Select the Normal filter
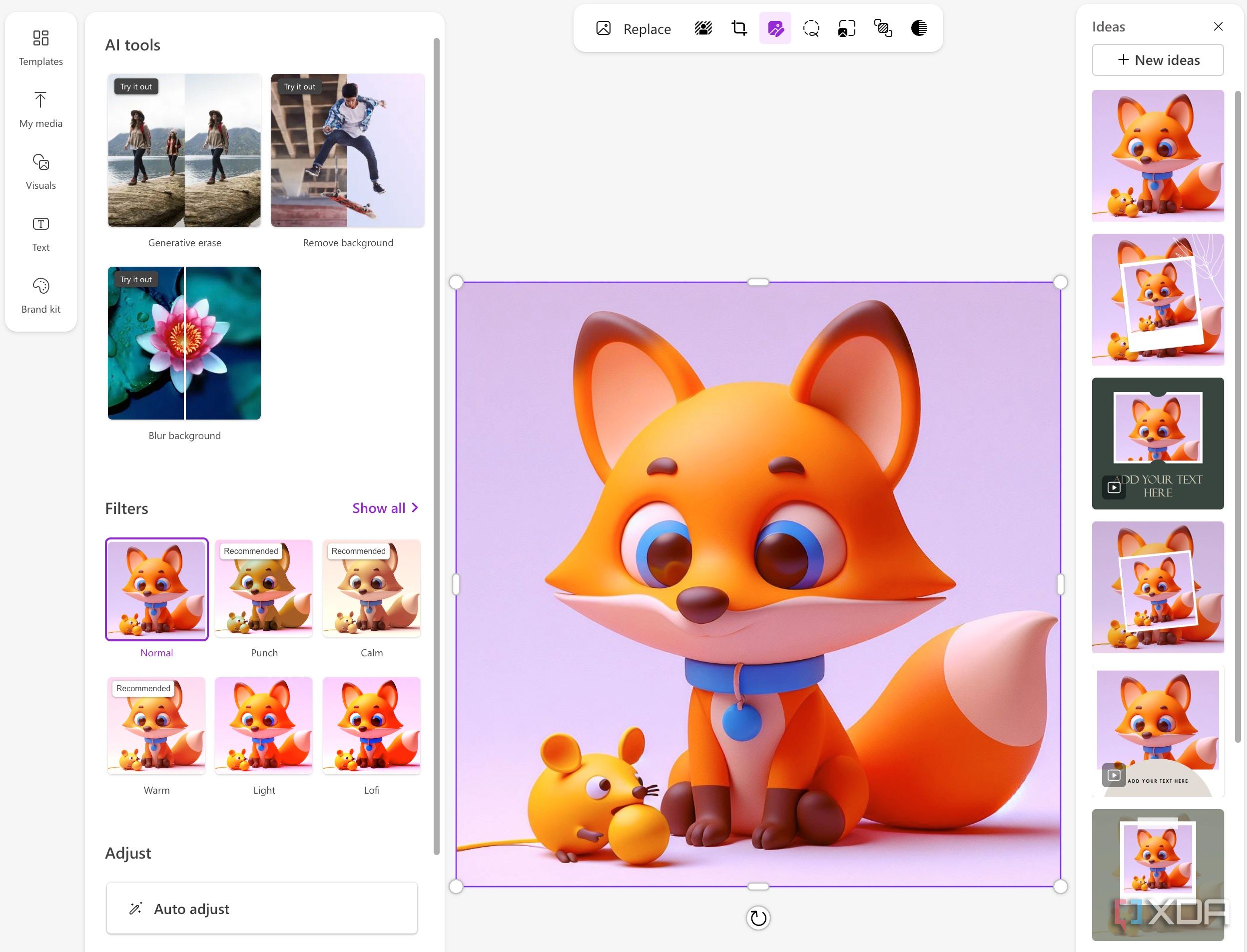 pos(156,589)
